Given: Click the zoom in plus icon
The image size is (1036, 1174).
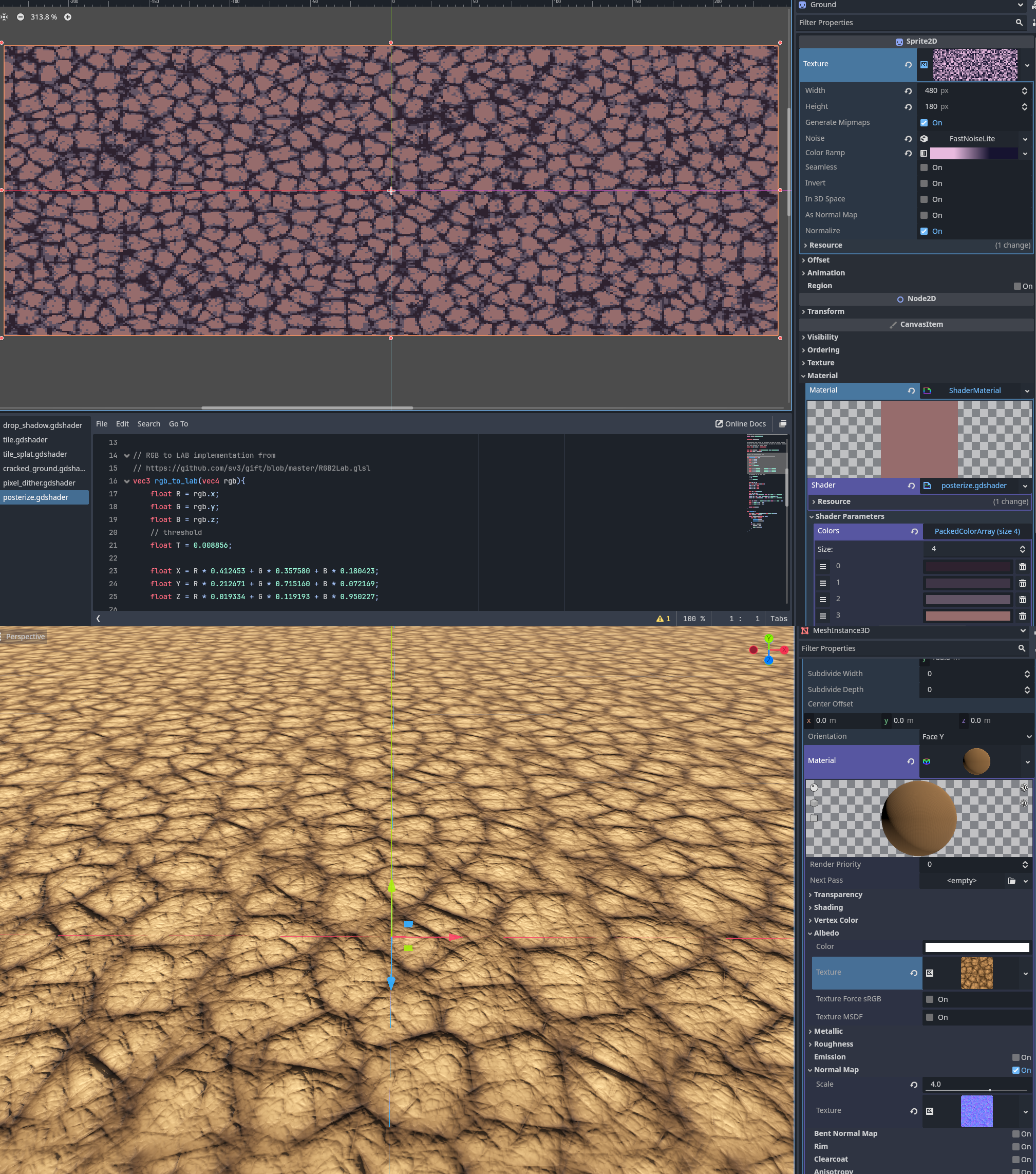Looking at the screenshot, I should [x=68, y=17].
